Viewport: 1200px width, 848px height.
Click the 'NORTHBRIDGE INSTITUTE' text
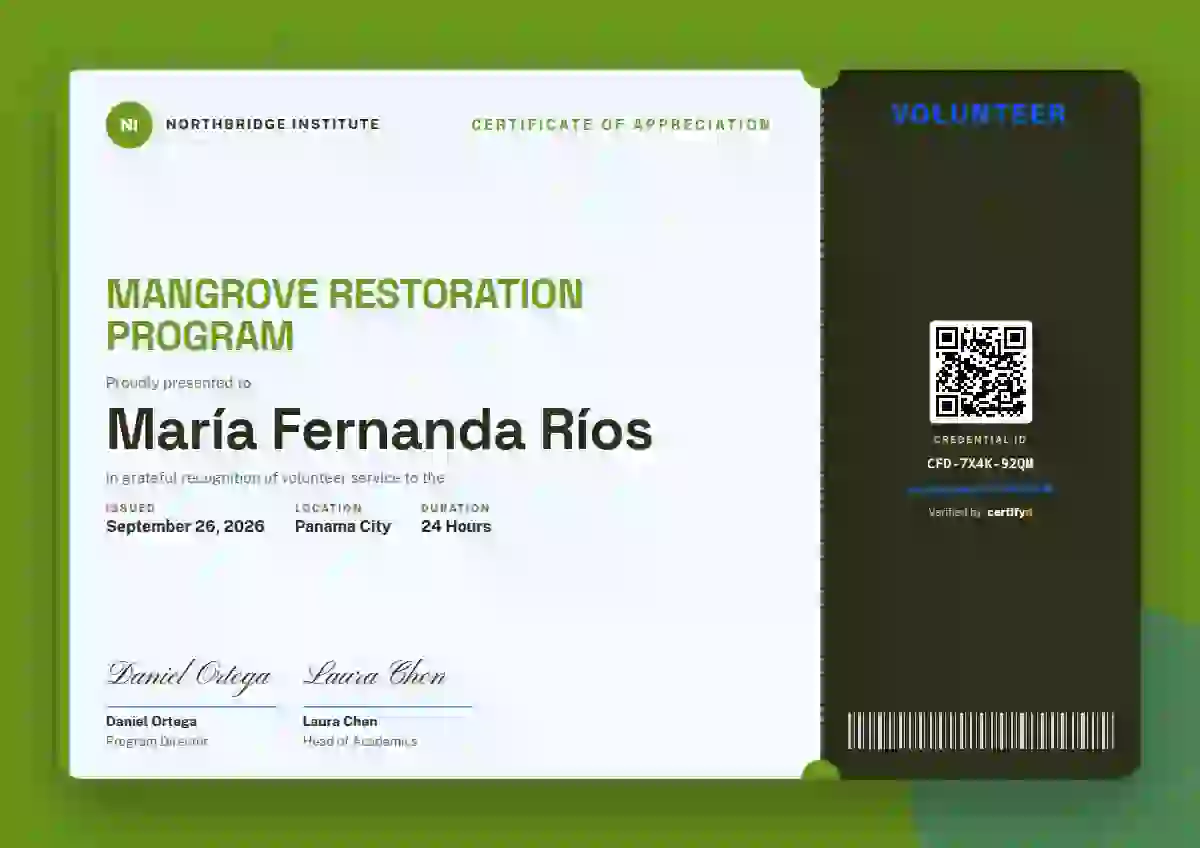pos(272,125)
